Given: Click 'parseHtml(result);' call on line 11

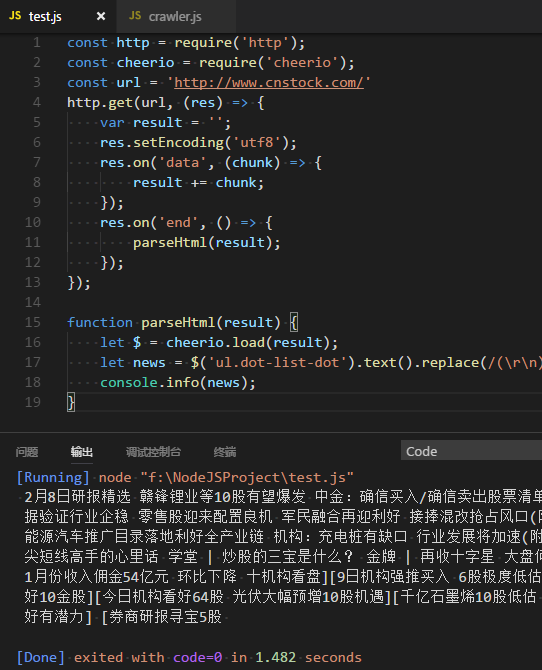Looking at the screenshot, I should [x=206, y=243].
